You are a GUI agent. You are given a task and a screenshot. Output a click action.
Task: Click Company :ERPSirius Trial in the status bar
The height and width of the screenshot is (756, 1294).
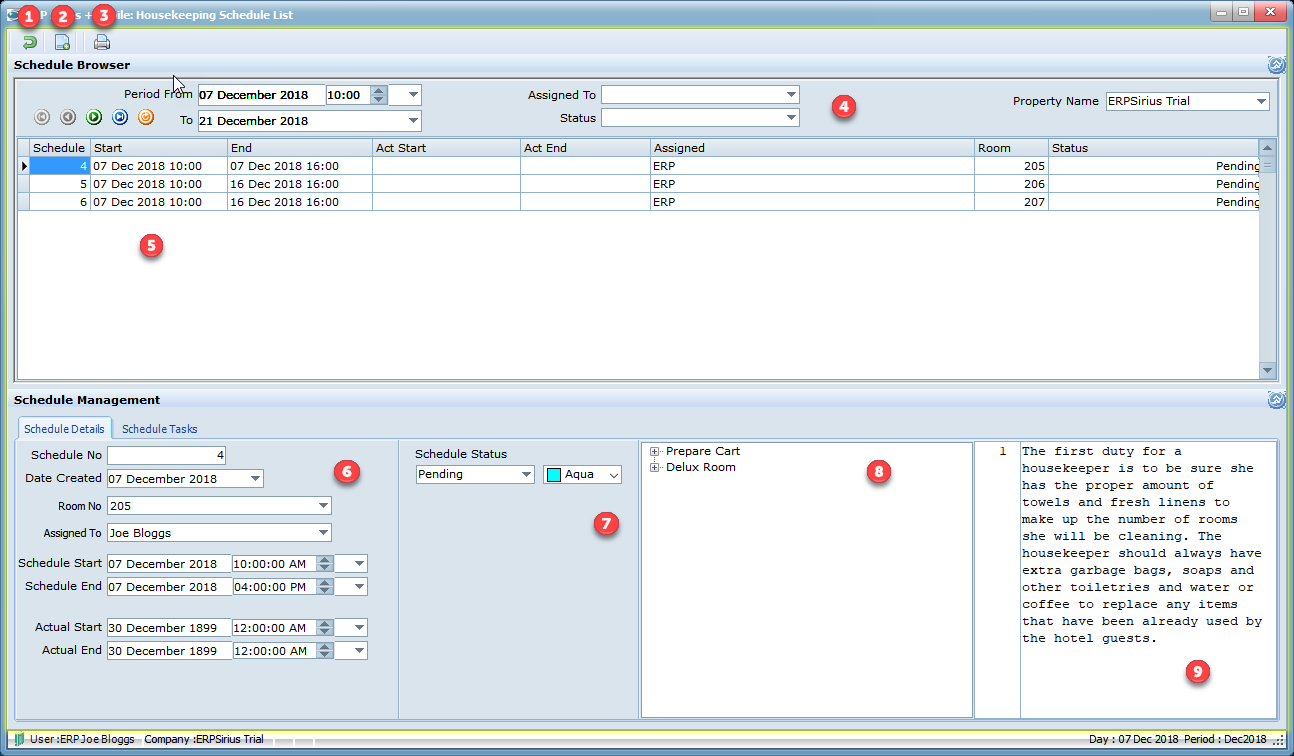(x=204, y=739)
